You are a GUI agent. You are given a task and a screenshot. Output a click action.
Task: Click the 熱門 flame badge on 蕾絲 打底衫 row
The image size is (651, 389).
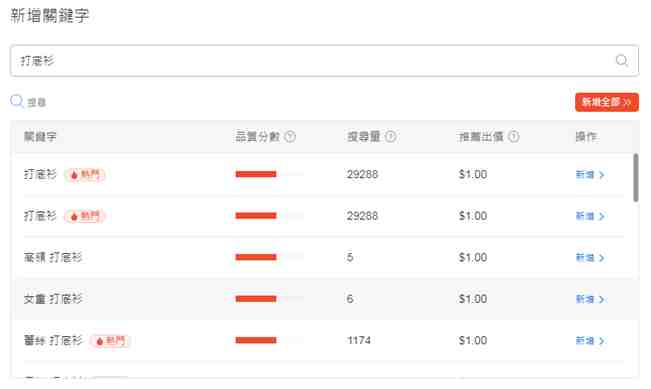point(110,341)
